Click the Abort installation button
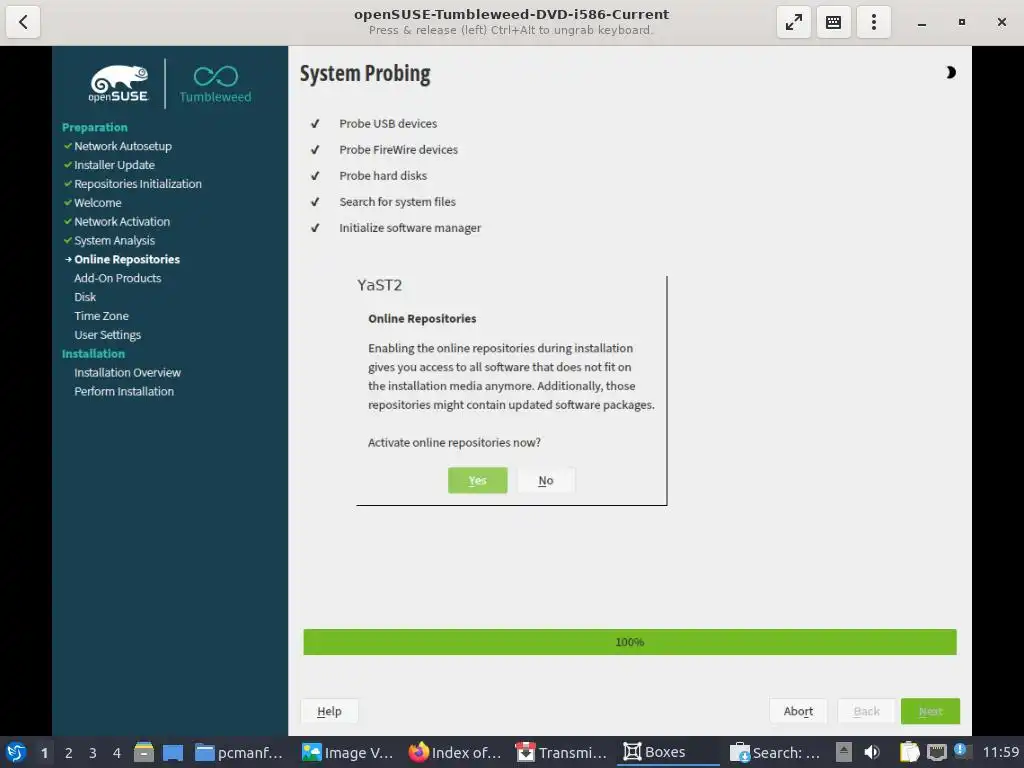Screen dimensions: 1024x768 tap(798, 711)
